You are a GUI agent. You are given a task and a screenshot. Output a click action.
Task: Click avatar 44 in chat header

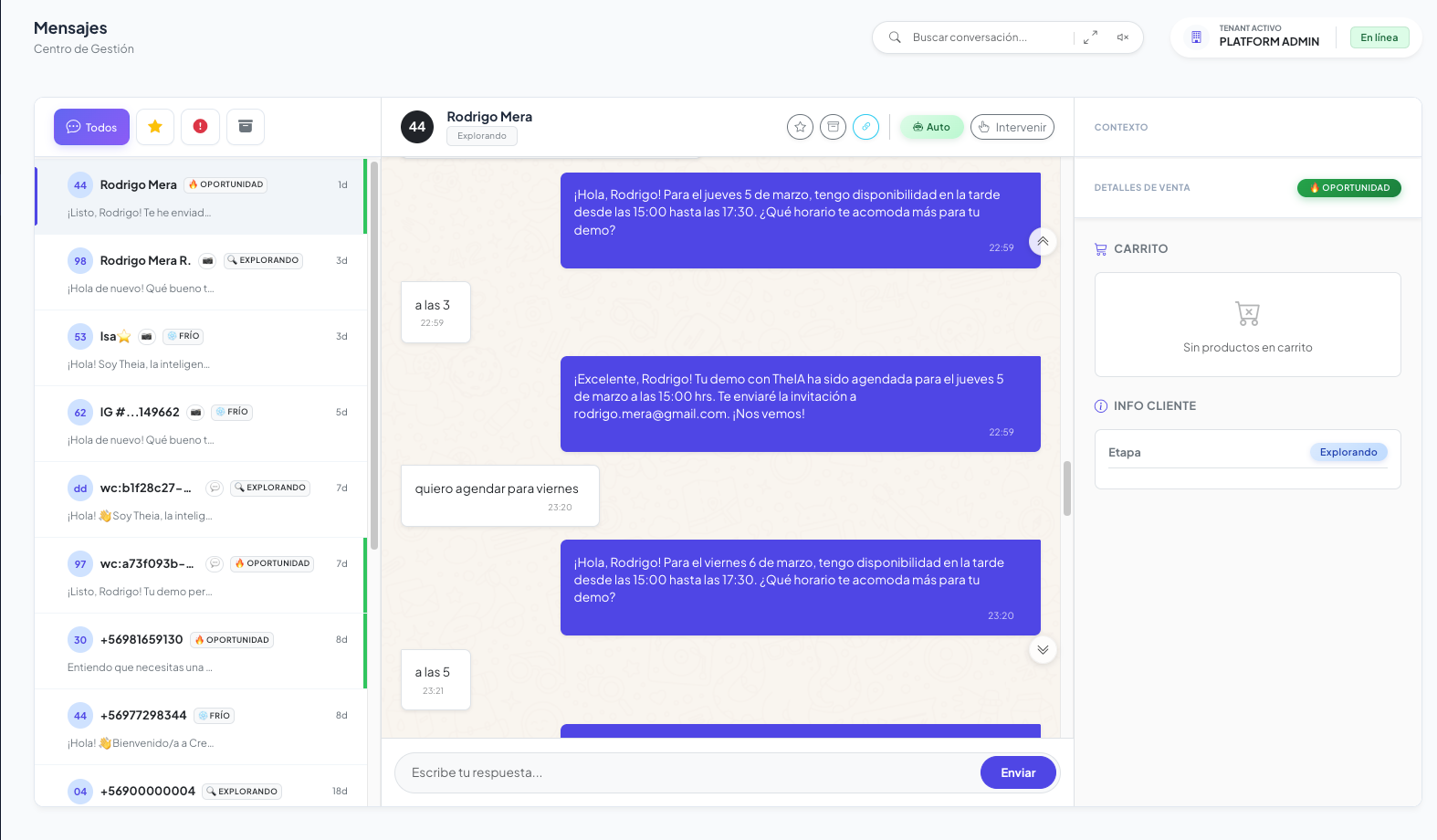(417, 127)
